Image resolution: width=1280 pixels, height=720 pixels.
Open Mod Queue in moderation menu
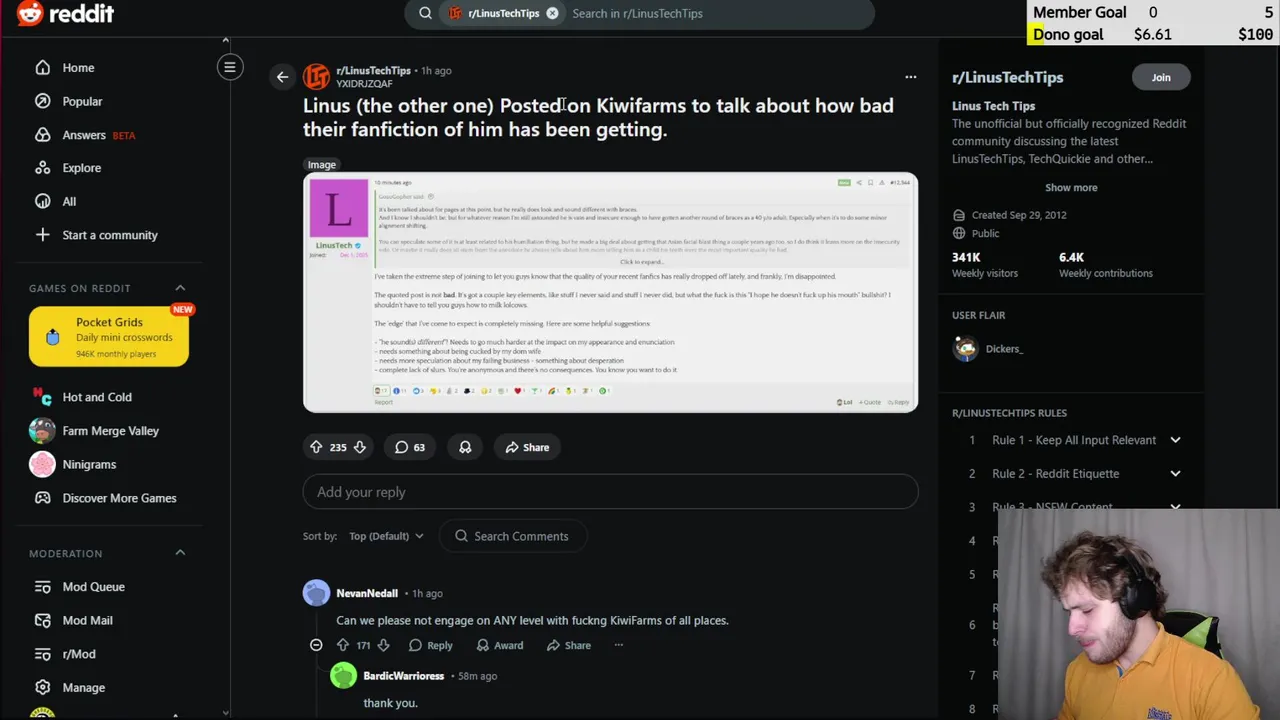tap(94, 587)
